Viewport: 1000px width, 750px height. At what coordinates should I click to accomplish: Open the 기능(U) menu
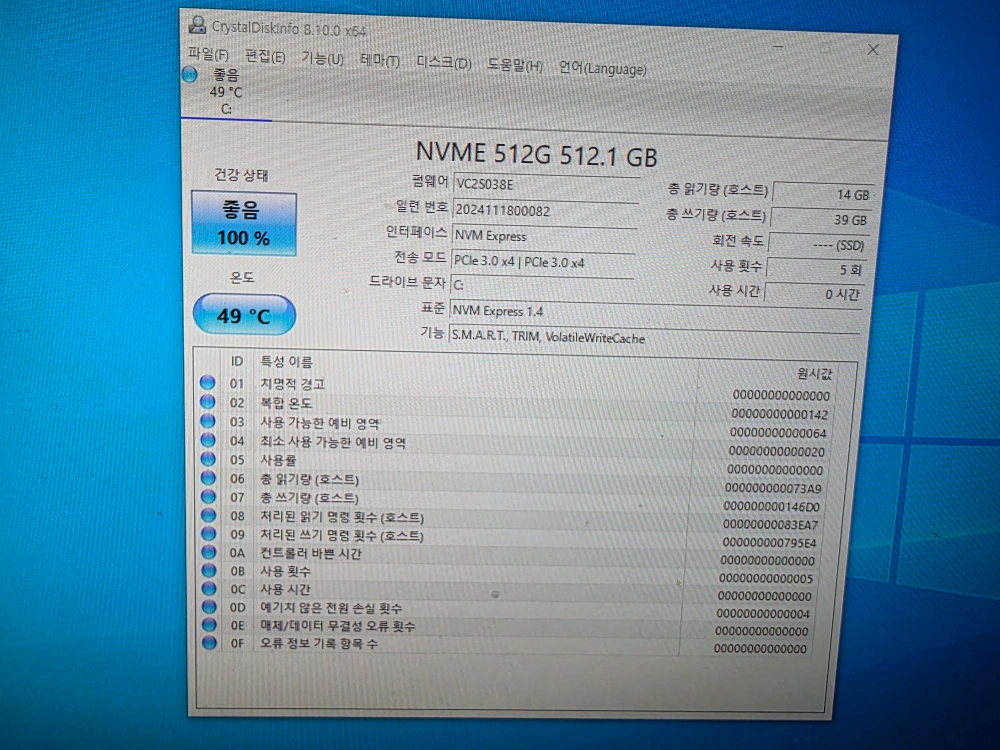tap(322, 59)
